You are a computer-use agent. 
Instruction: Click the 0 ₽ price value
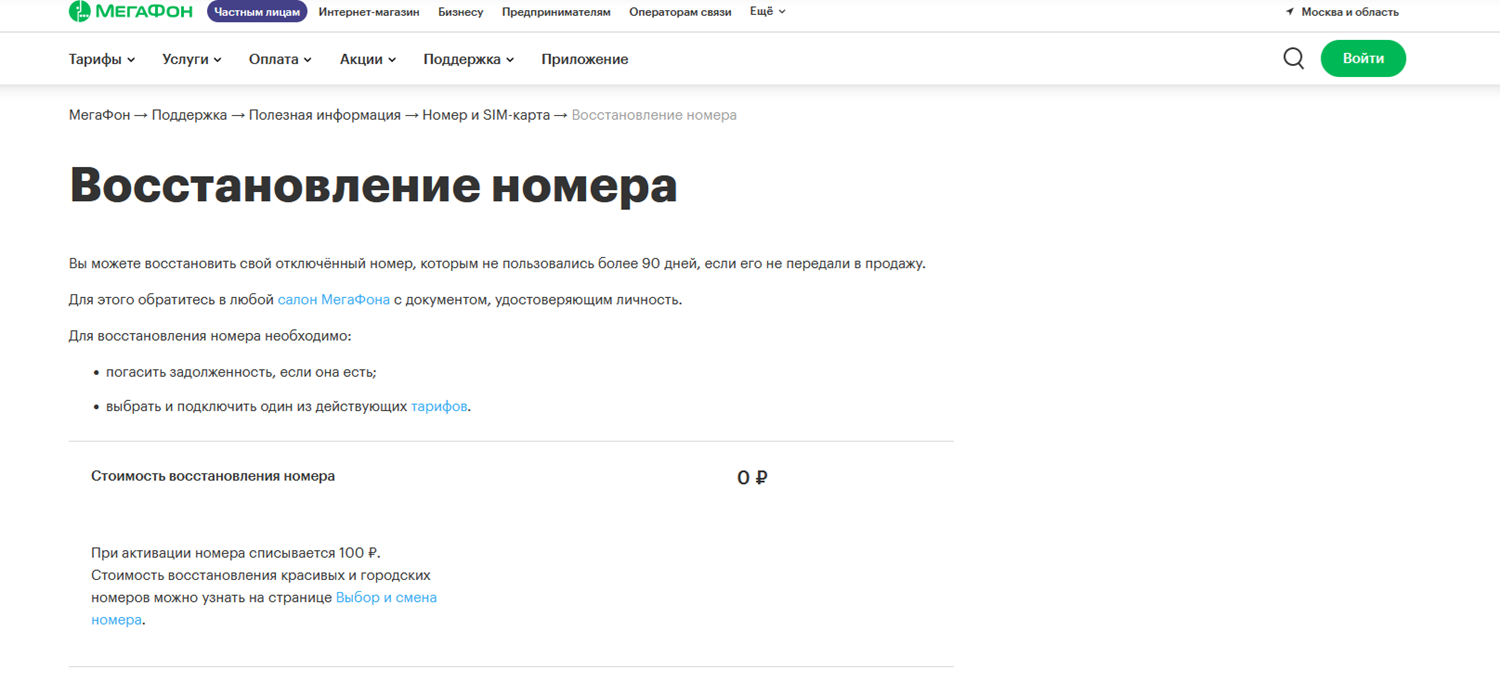[752, 478]
